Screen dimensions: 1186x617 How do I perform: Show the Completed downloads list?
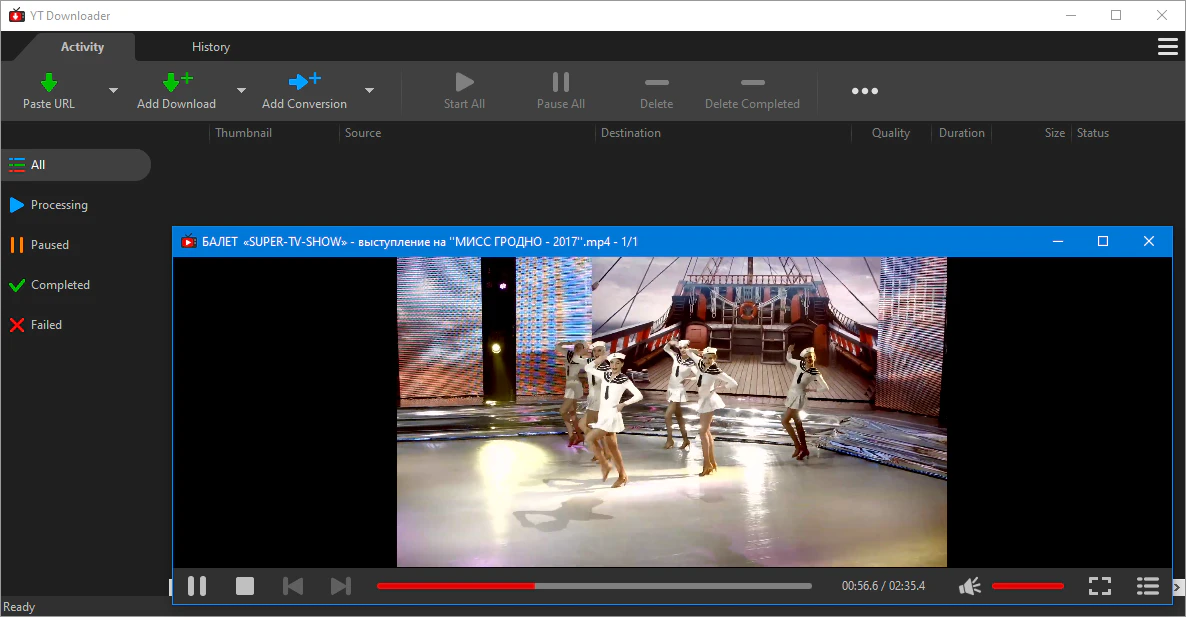click(60, 285)
